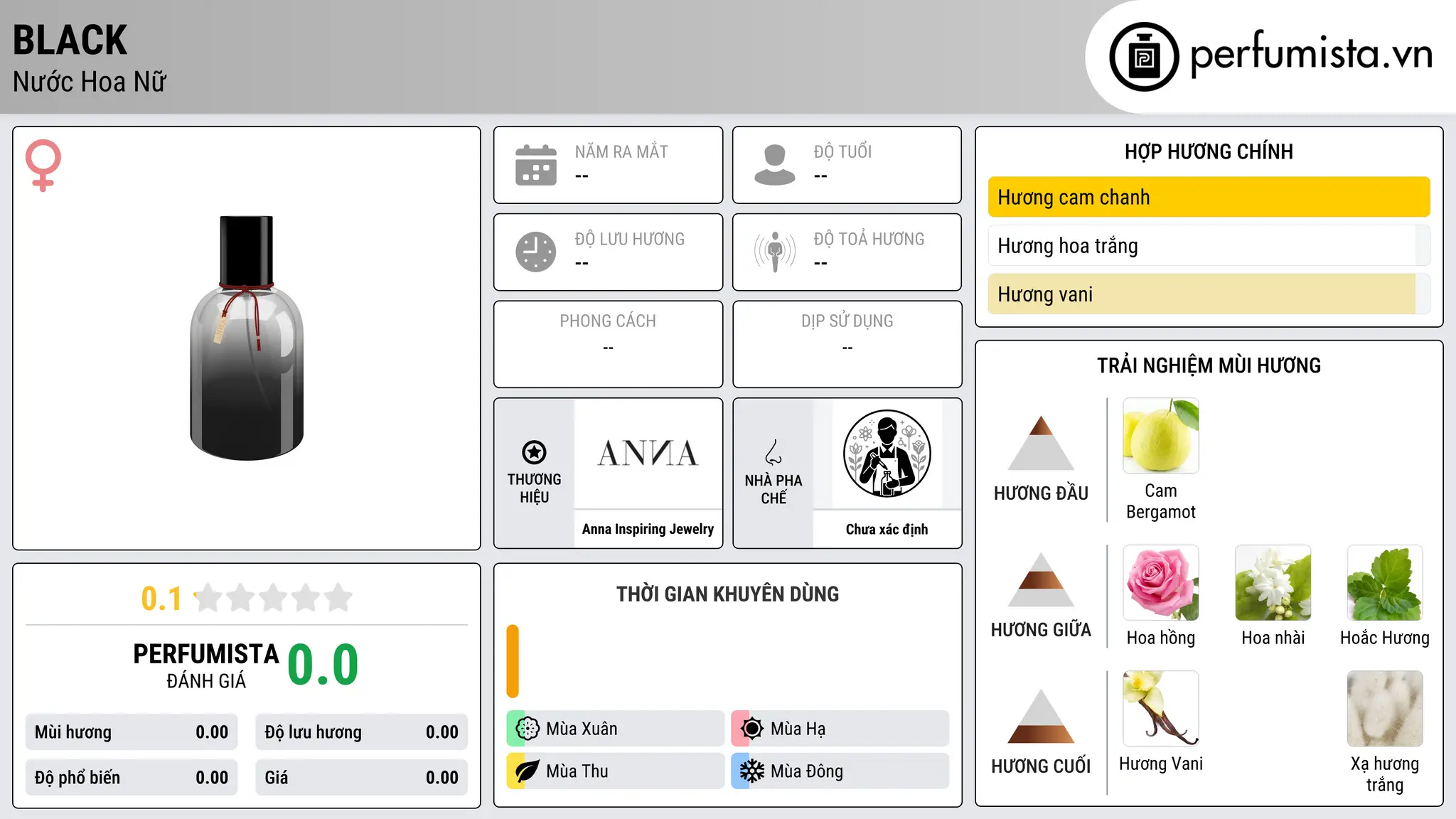Click the green 0.0 Perfumista score

pos(323,665)
